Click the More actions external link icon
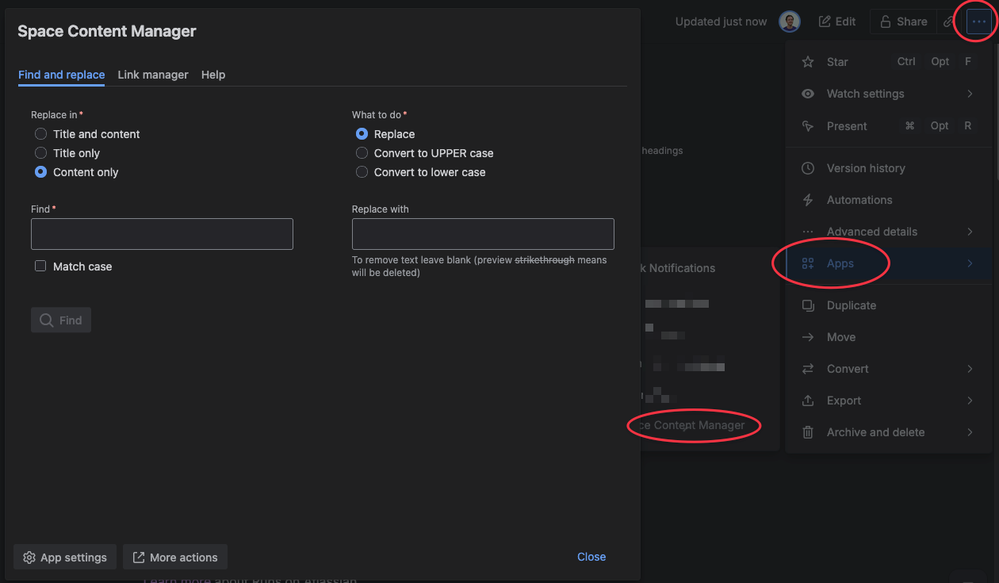Image resolution: width=999 pixels, height=583 pixels. pos(138,558)
